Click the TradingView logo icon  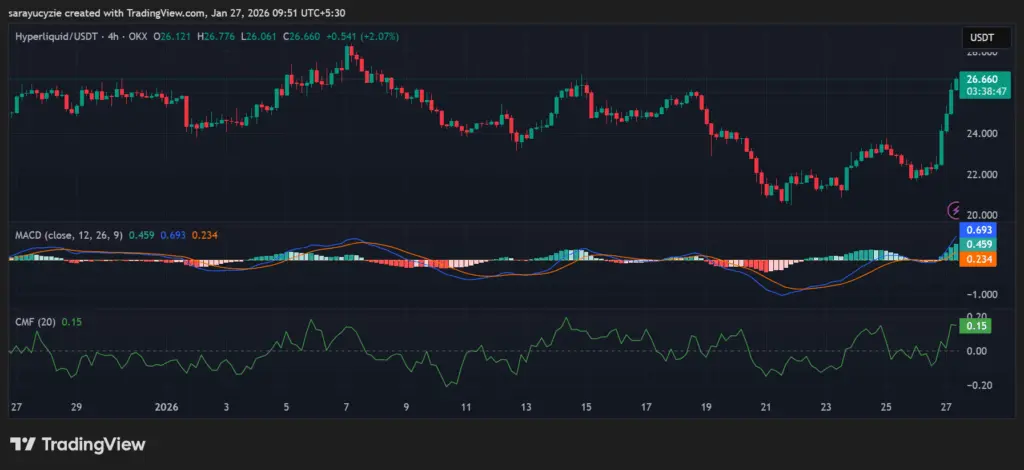point(24,444)
